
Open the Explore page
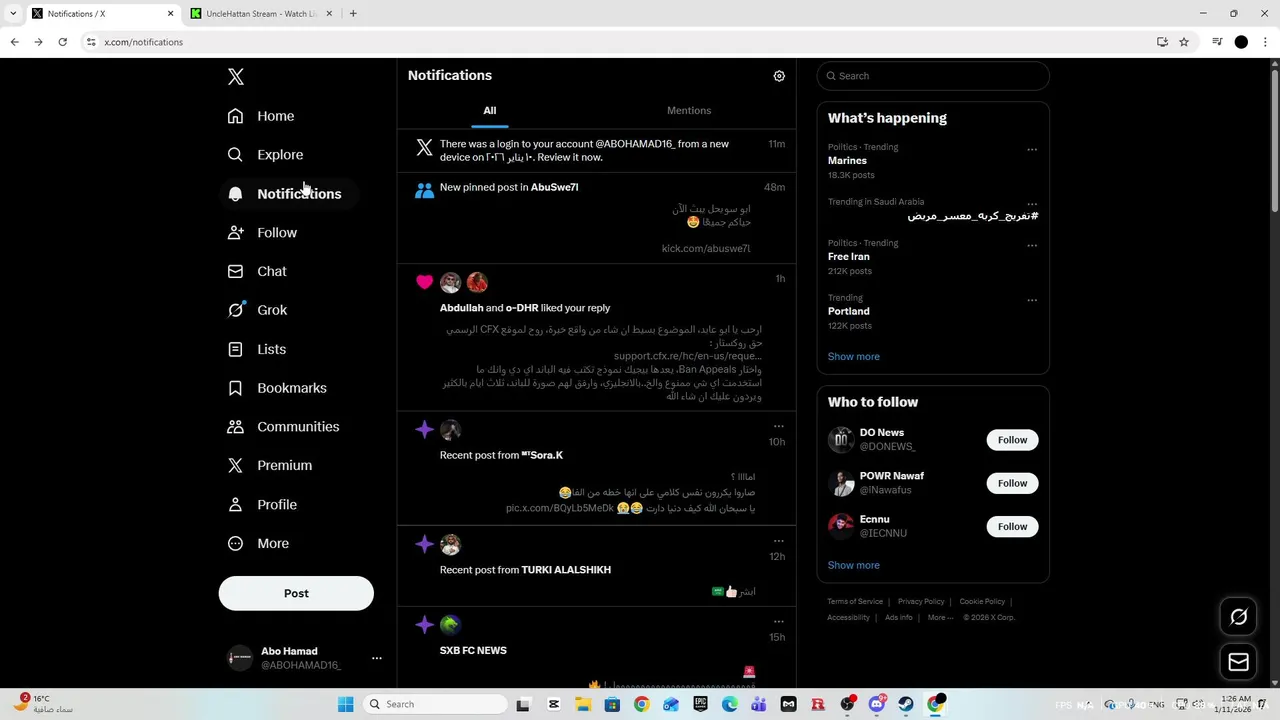coord(265,155)
